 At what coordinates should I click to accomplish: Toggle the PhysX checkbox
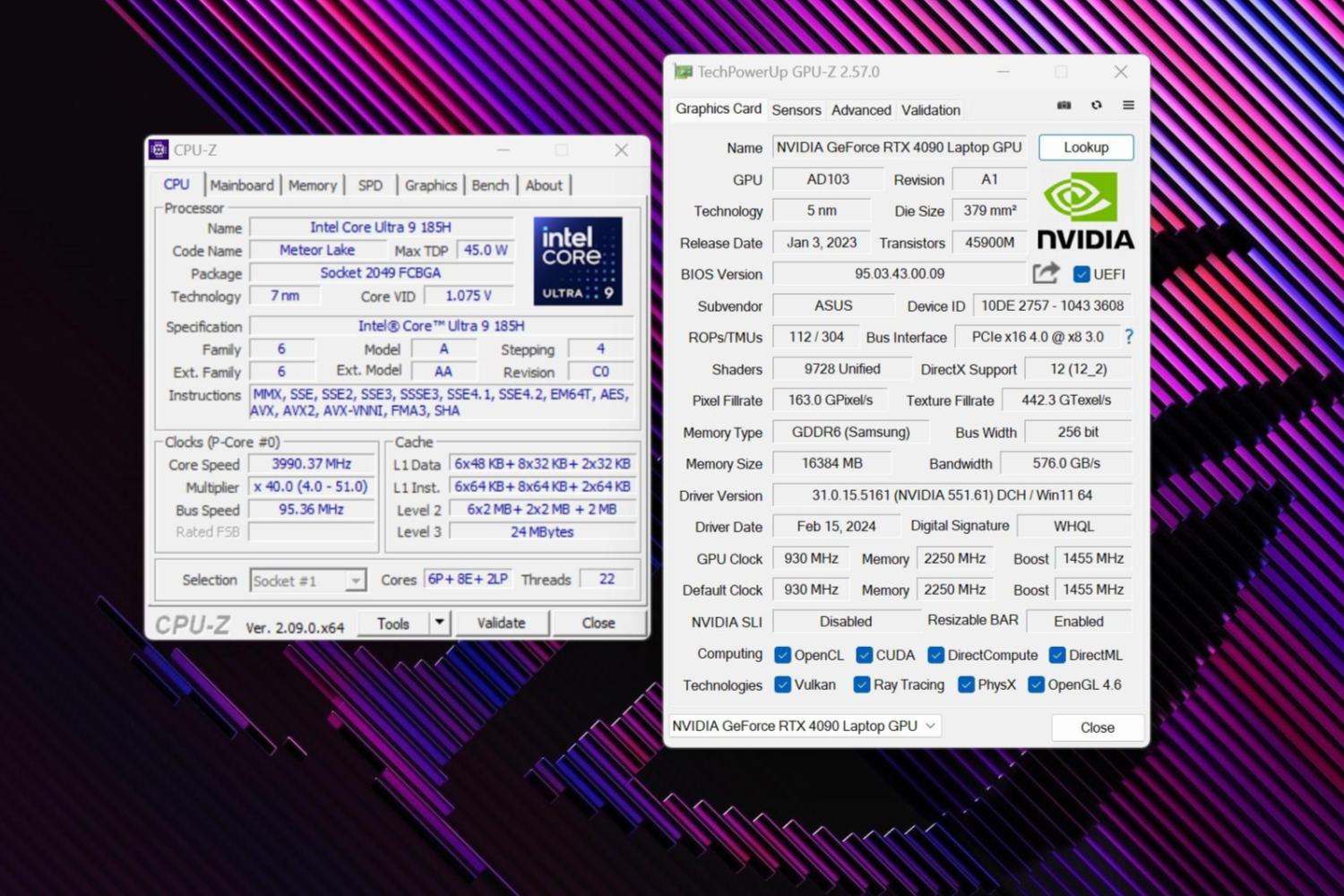(x=966, y=685)
